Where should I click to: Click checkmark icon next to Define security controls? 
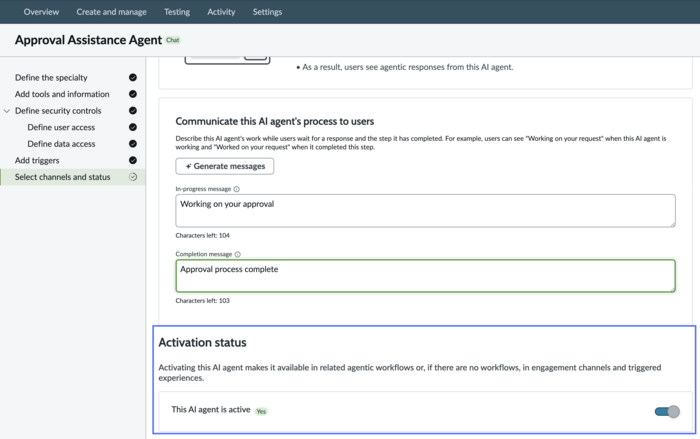[x=133, y=110]
